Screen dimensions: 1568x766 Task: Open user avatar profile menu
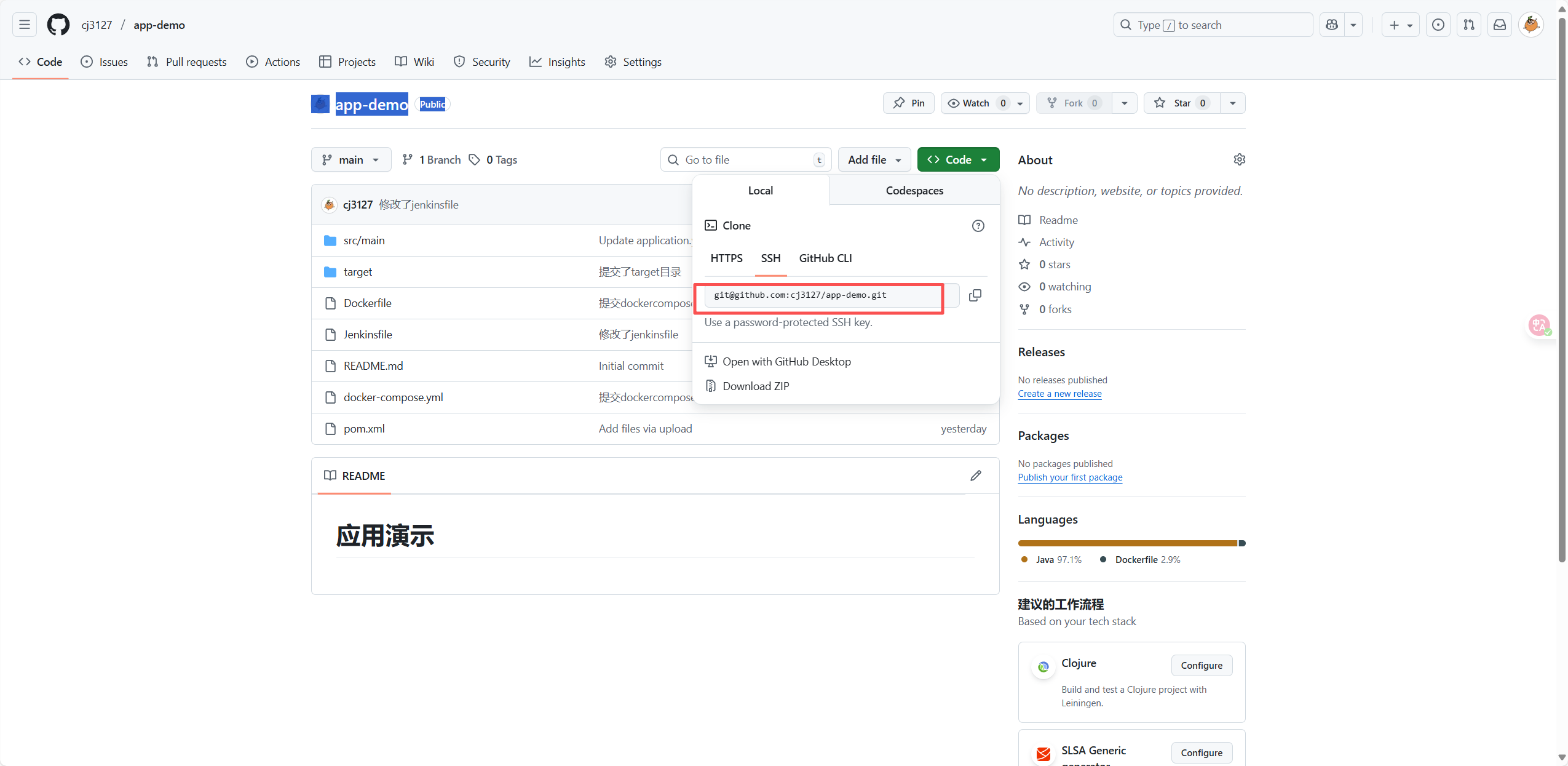point(1531,25)
